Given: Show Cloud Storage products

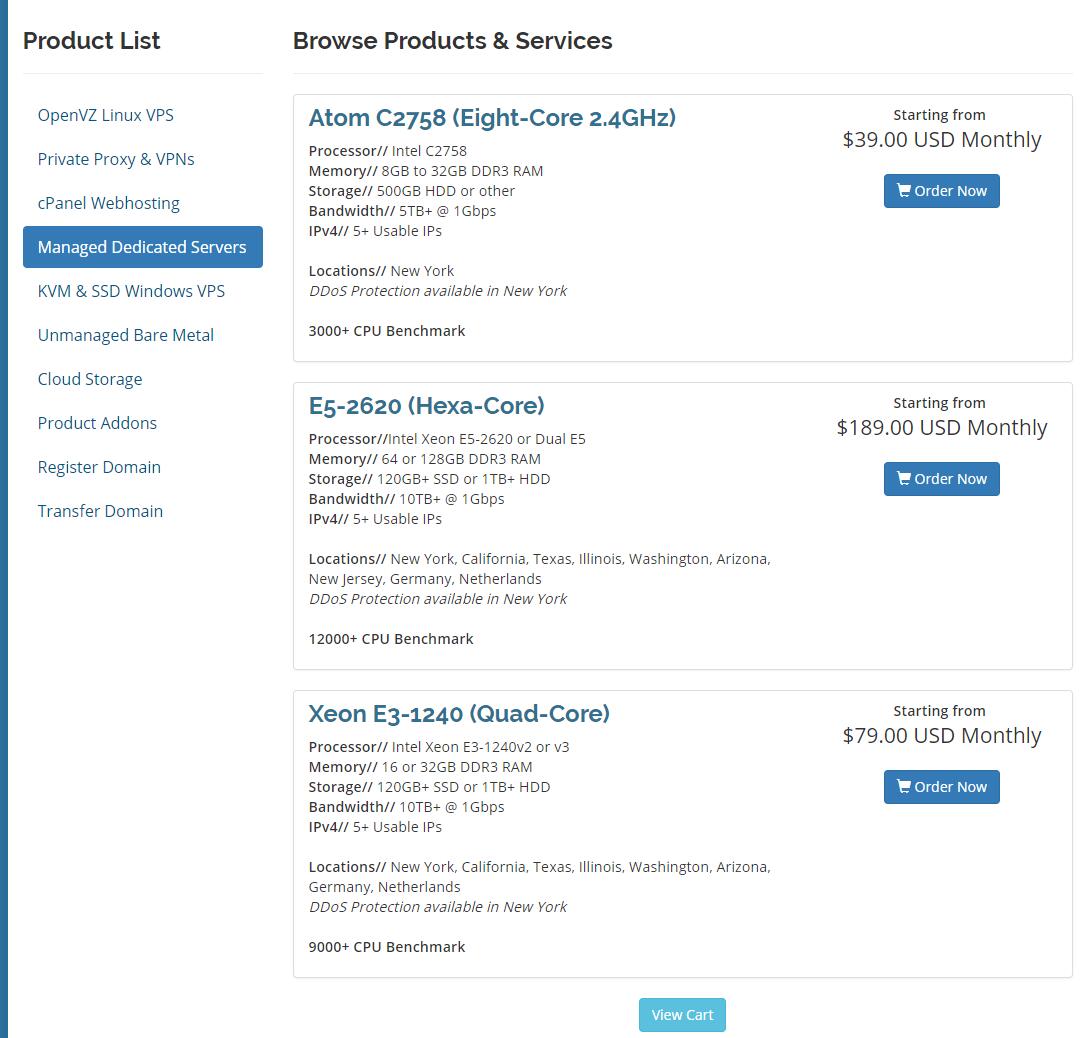Looking at the screenshot, I should point(90,379).
